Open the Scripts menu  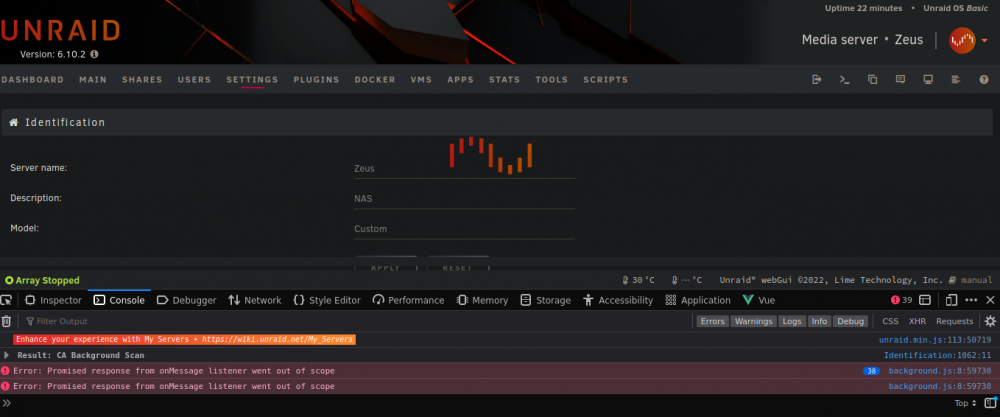point(605,80)
